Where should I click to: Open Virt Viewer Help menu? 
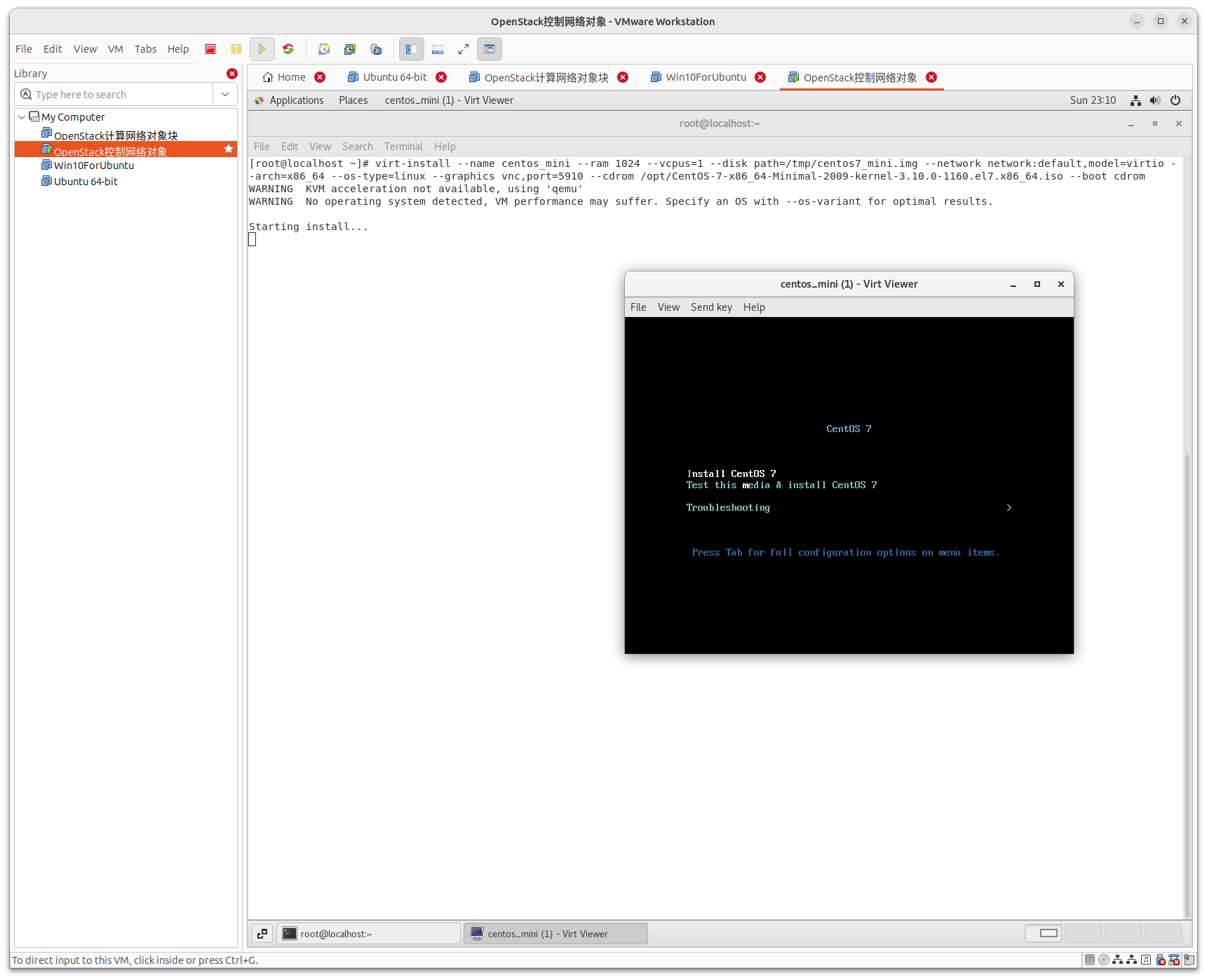click(754, 307)
